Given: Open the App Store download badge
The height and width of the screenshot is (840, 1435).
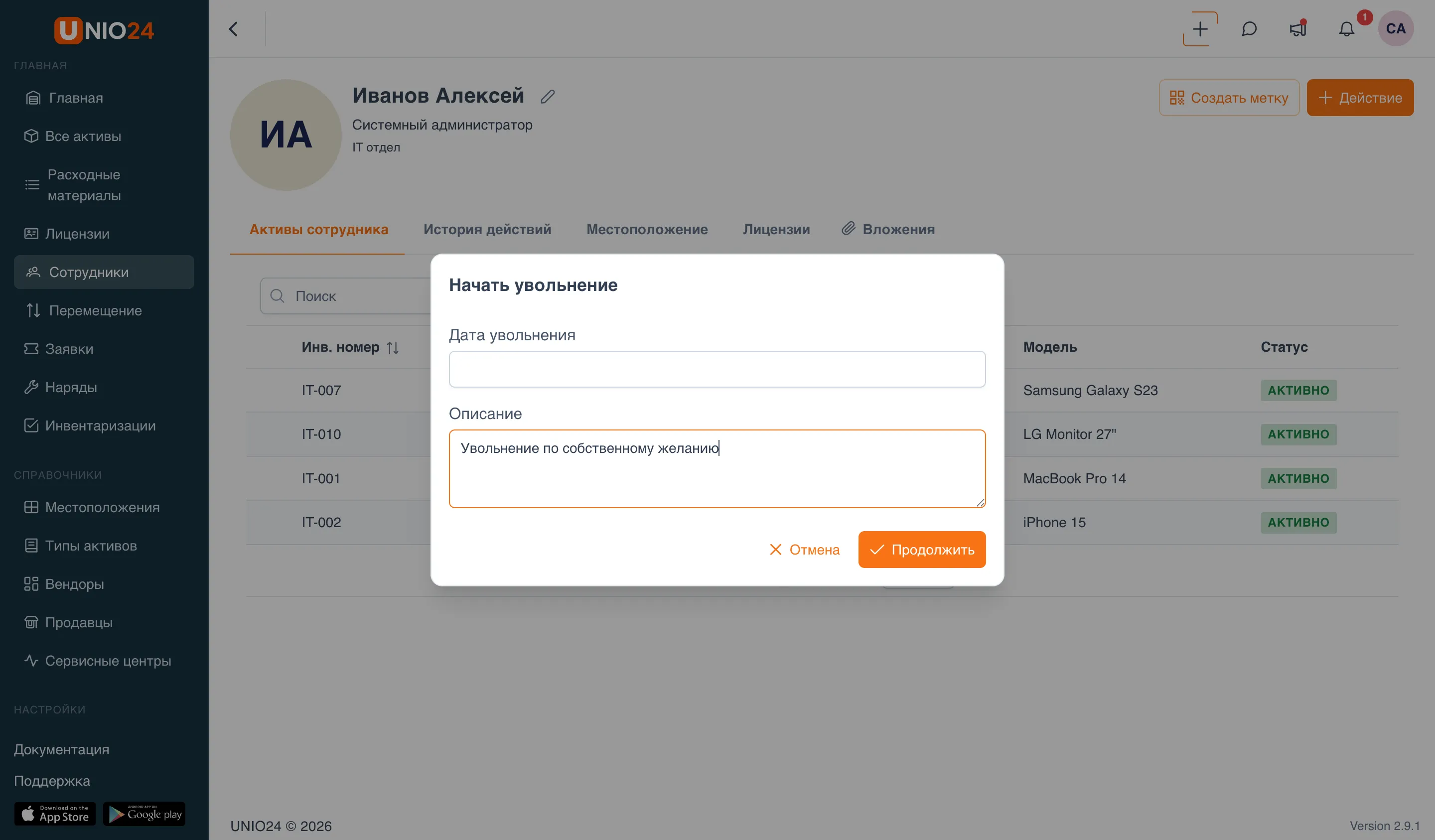Looking at the screenshot, I should [55, 814].
